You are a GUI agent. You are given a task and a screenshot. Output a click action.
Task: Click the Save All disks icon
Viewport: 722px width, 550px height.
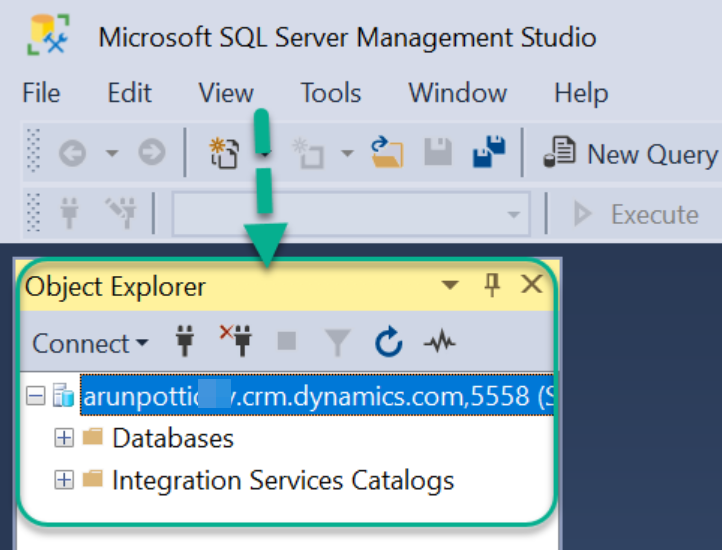489,153
